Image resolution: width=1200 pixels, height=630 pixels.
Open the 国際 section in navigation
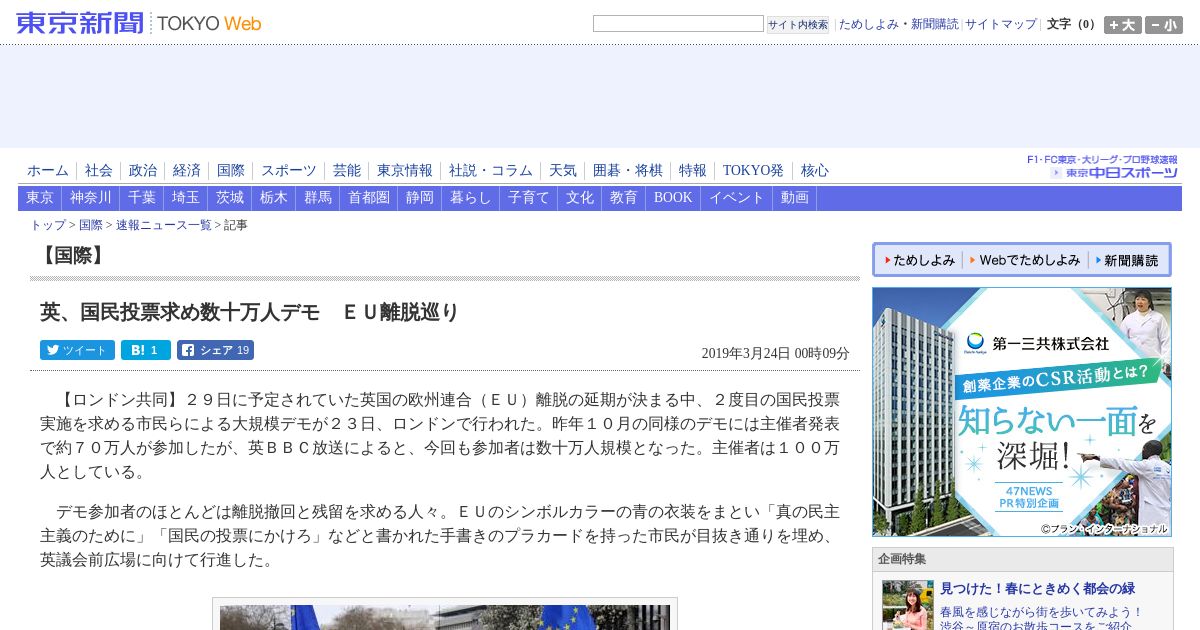[231, 171]
